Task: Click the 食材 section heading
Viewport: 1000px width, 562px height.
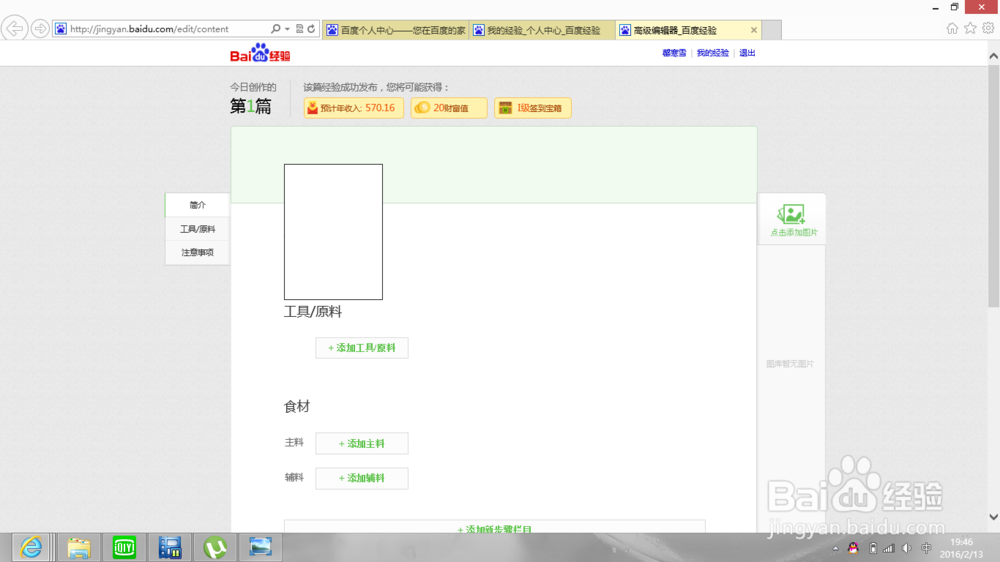Action: 297,406
